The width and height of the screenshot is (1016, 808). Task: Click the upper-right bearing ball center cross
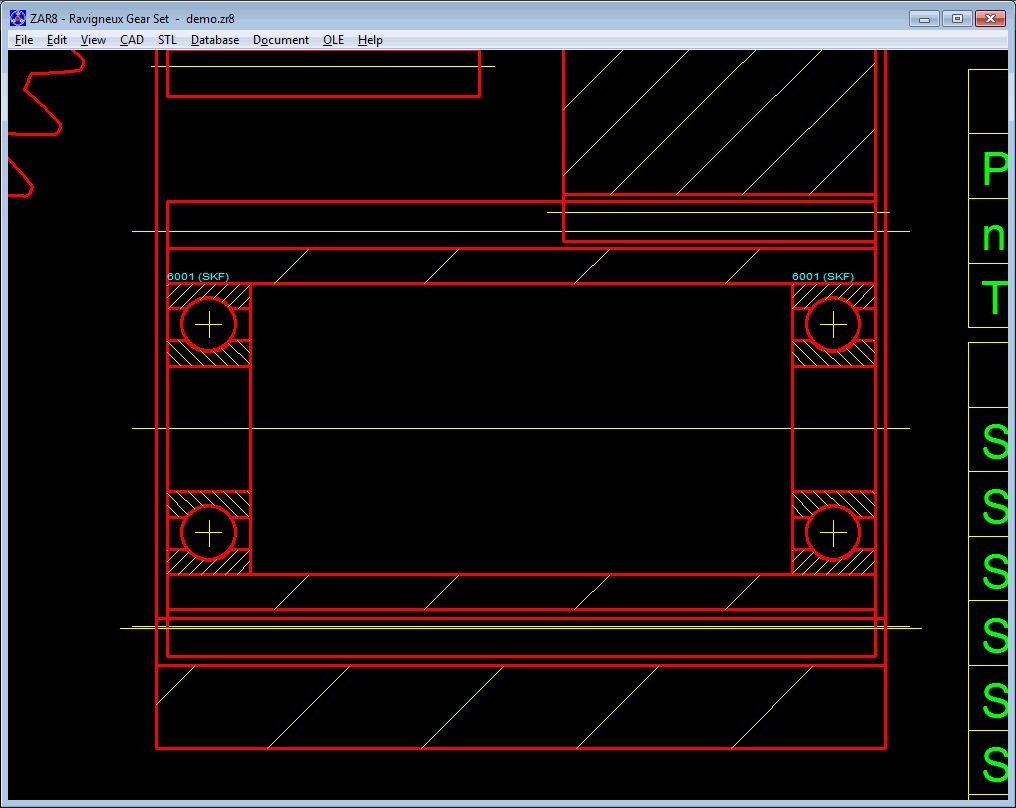click(x=833, y=324)
